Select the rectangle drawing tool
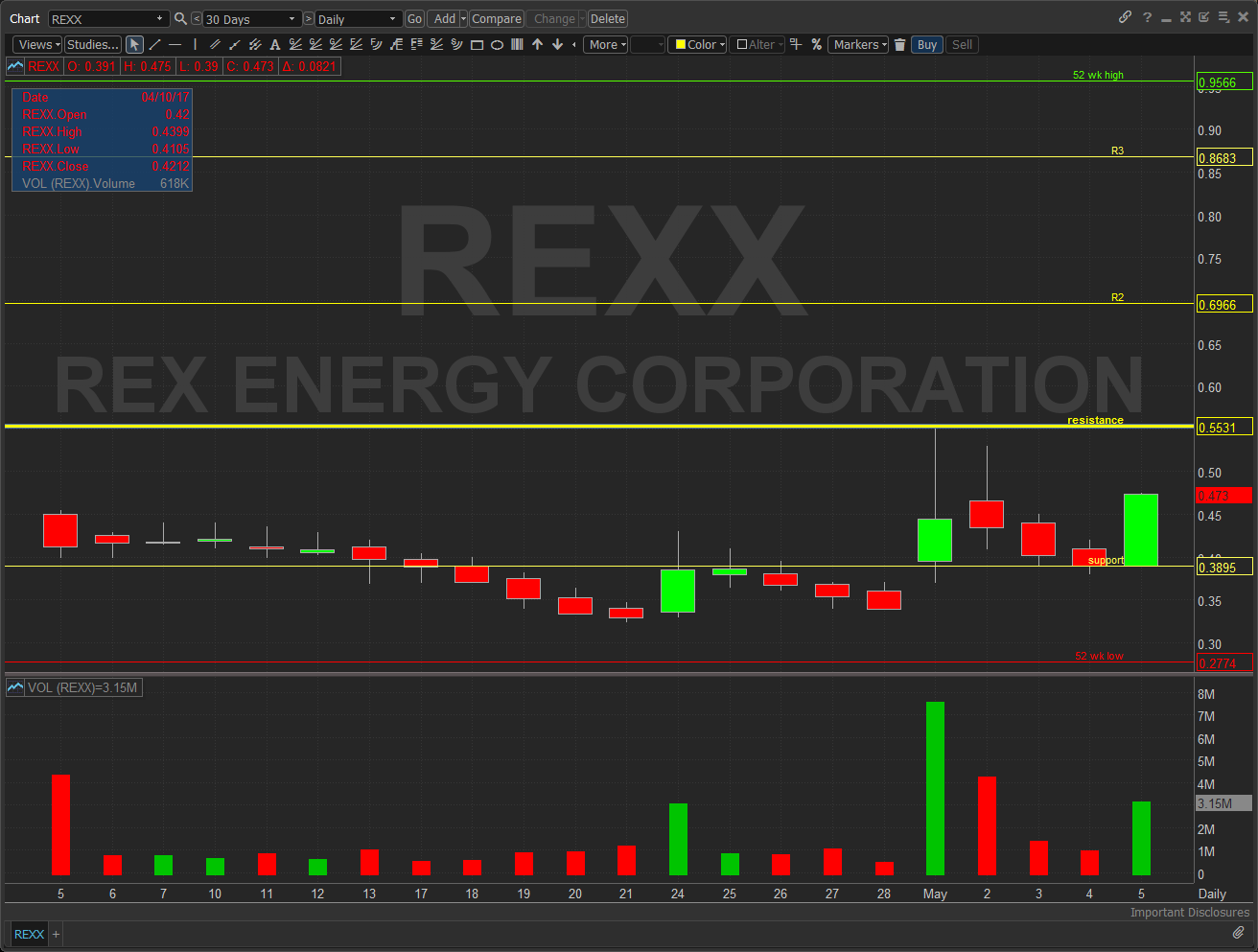 (x=477, y=44)
